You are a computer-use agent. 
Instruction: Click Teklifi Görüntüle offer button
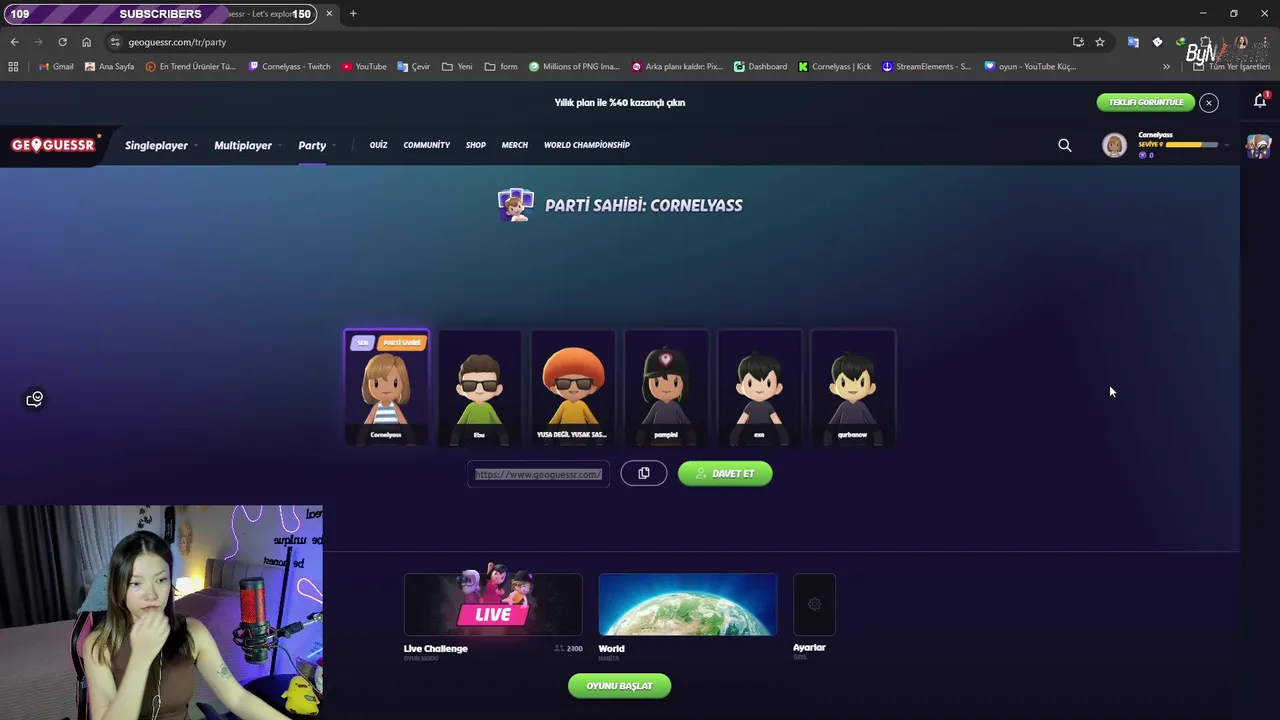[1146, 102]
